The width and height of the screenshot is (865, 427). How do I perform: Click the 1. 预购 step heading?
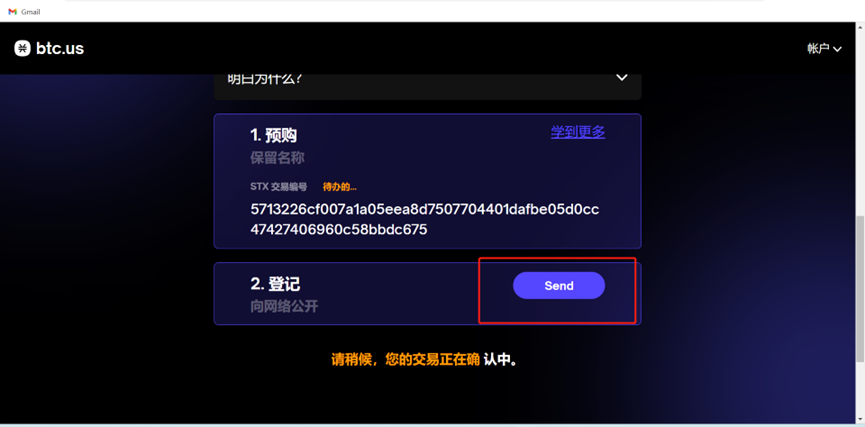274,135
